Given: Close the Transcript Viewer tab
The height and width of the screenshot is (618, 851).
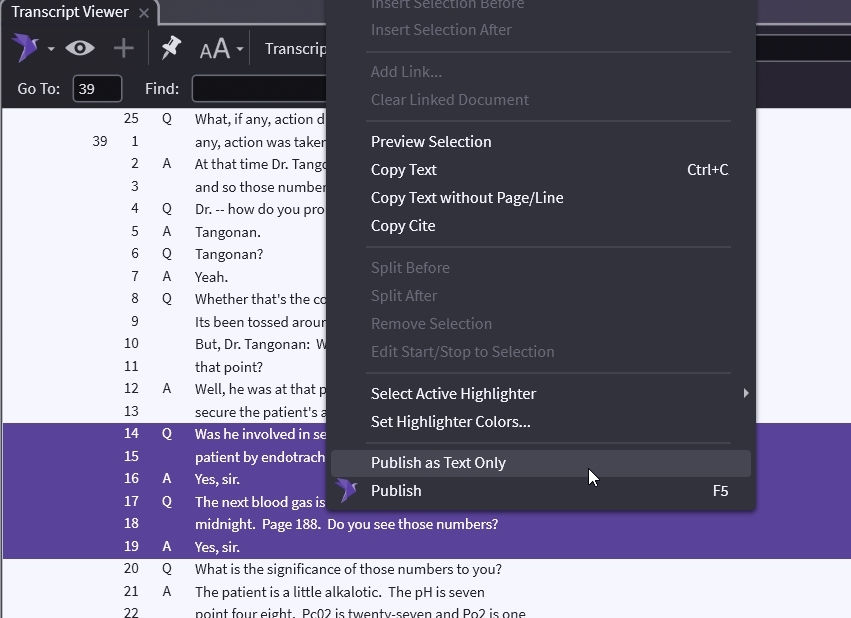Looking at the screenshot, I should [144, 13].
